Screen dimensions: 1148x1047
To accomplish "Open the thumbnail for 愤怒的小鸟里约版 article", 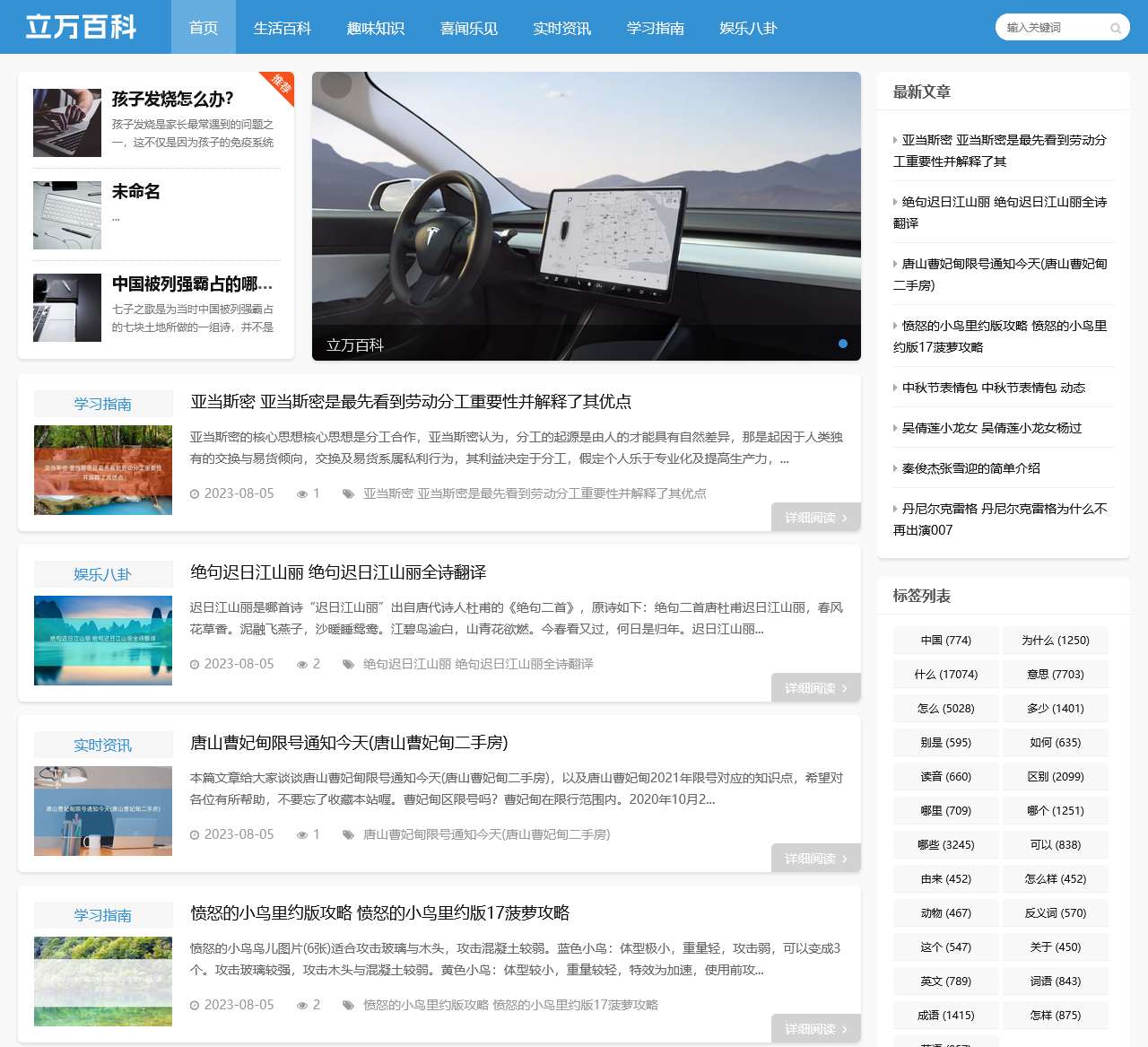I will (x=103, y=982).
